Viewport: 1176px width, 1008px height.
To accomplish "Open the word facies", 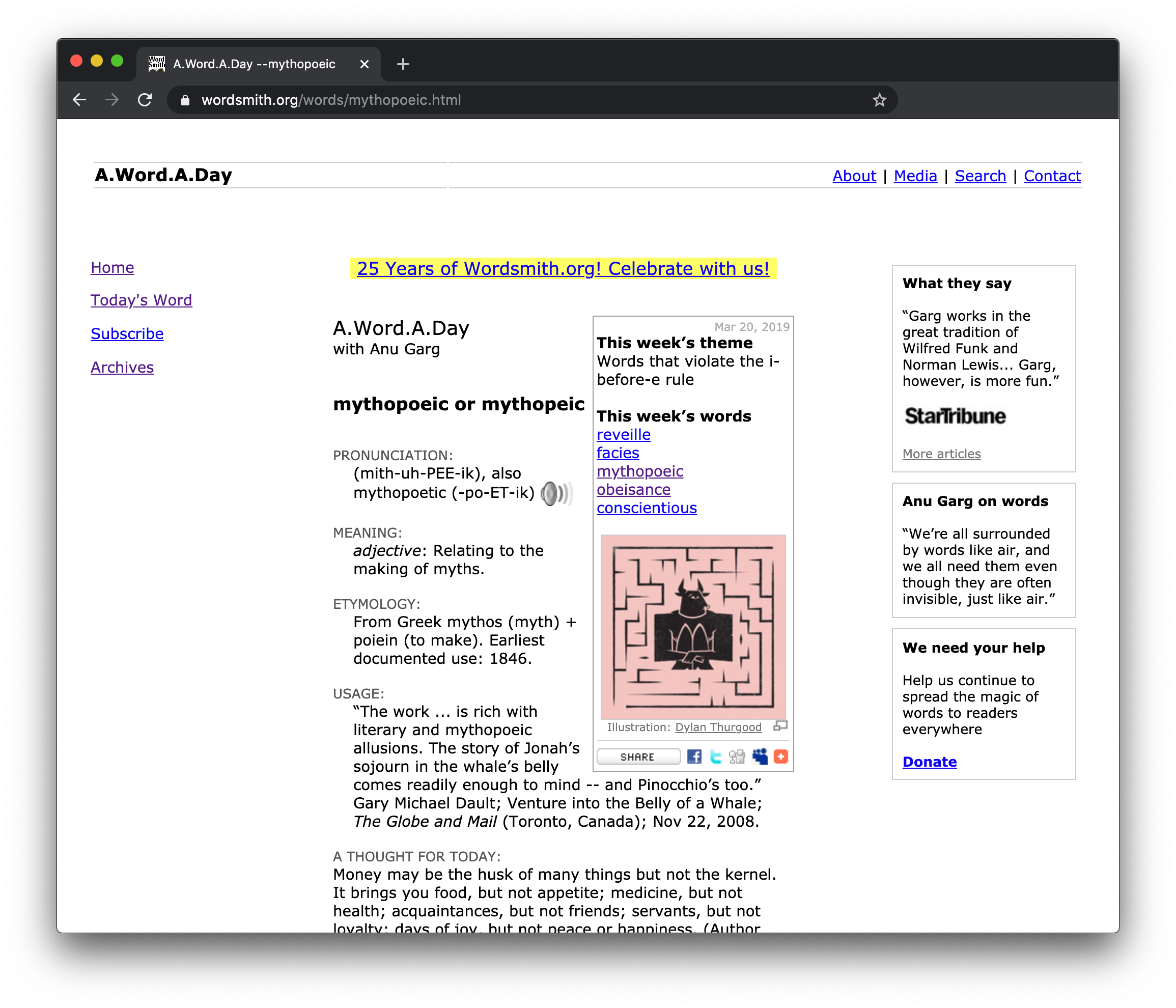I will pyautogui.click(x=618, y=453).
